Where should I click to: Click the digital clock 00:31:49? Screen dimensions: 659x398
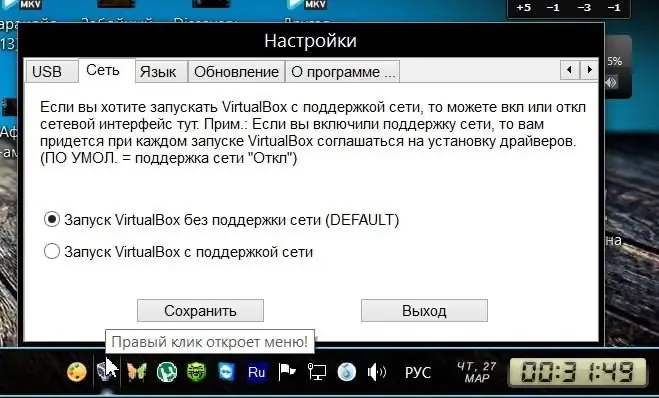[x=577, y=372]
